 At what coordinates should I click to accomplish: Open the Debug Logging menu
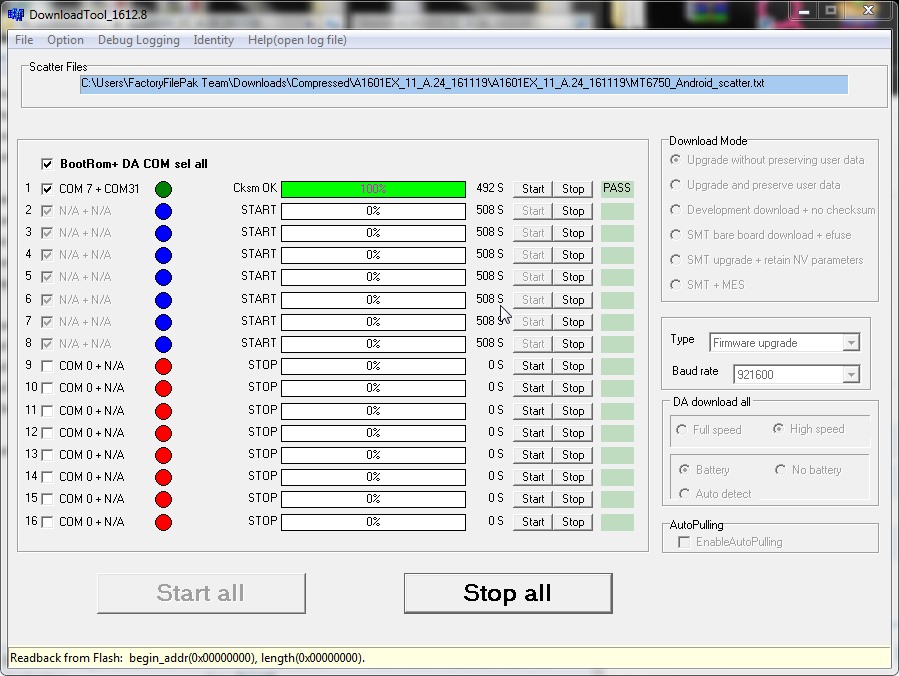point(139,40)
